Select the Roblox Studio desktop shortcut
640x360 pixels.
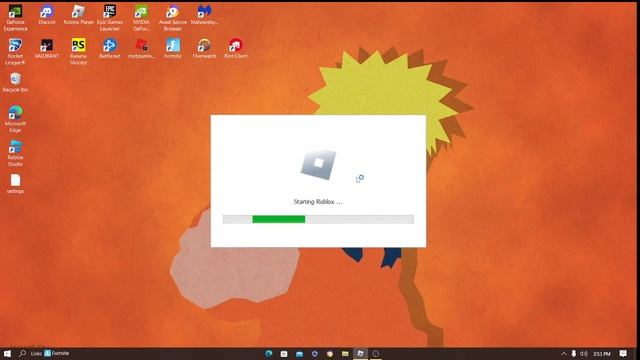pos(15,153)
